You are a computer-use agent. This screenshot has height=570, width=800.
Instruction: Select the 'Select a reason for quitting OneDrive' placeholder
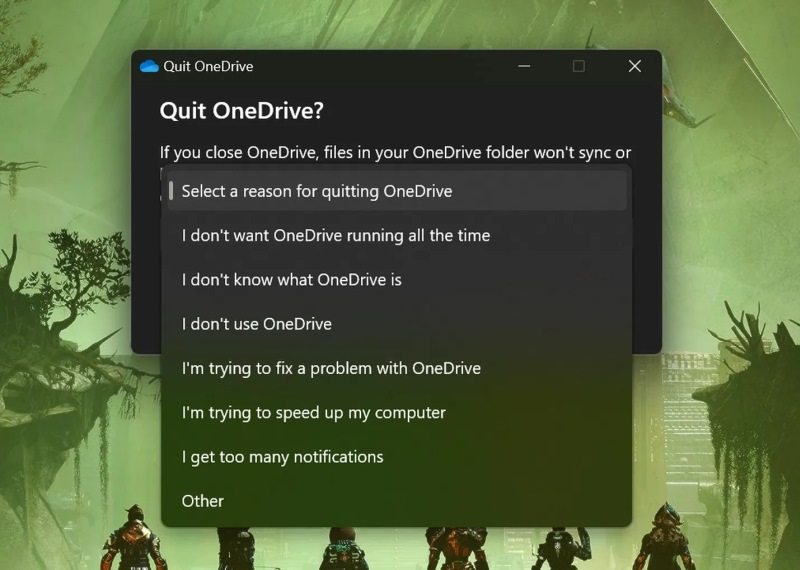[397, 191]
